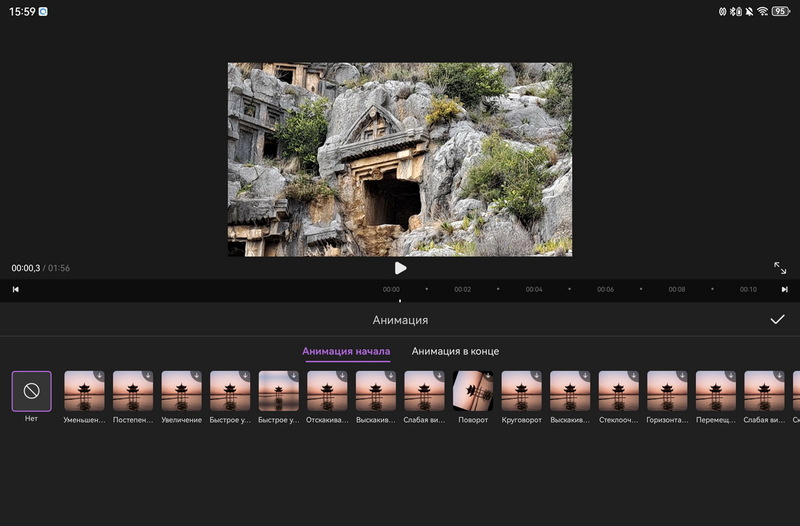Confirm animation with the checkmark

tap(777, 319)
